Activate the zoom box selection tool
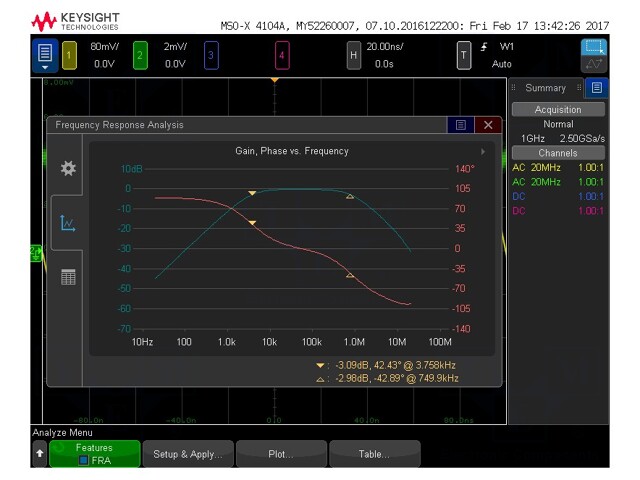Image resolution: width=640 pixels, height=480 pixels. (594, 47)
